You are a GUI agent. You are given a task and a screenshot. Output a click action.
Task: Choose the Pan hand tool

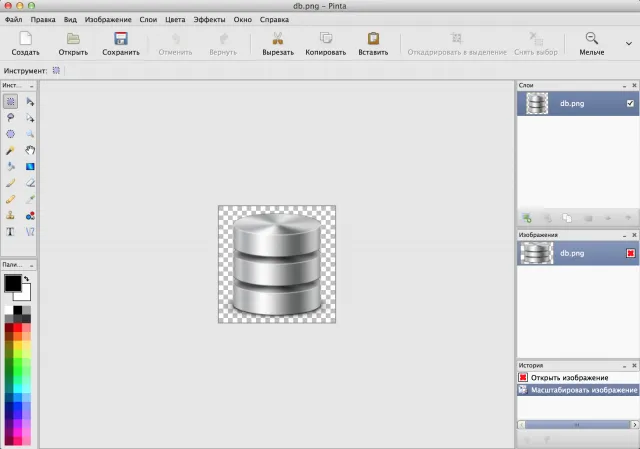30,150
